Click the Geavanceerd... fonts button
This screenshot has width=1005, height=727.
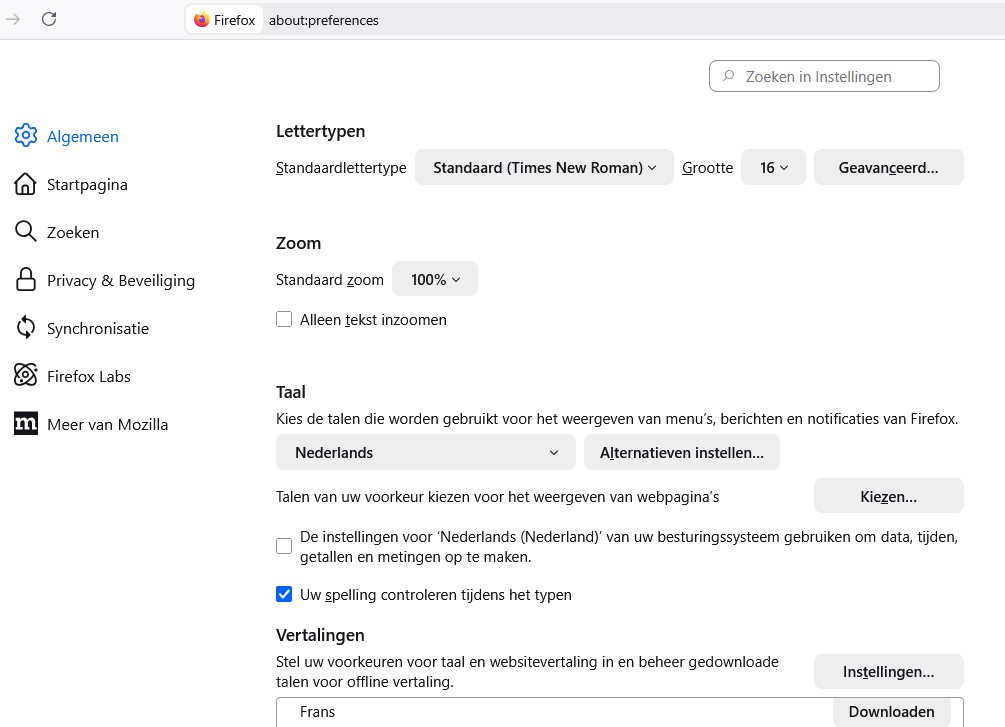[x=888, y=168]
